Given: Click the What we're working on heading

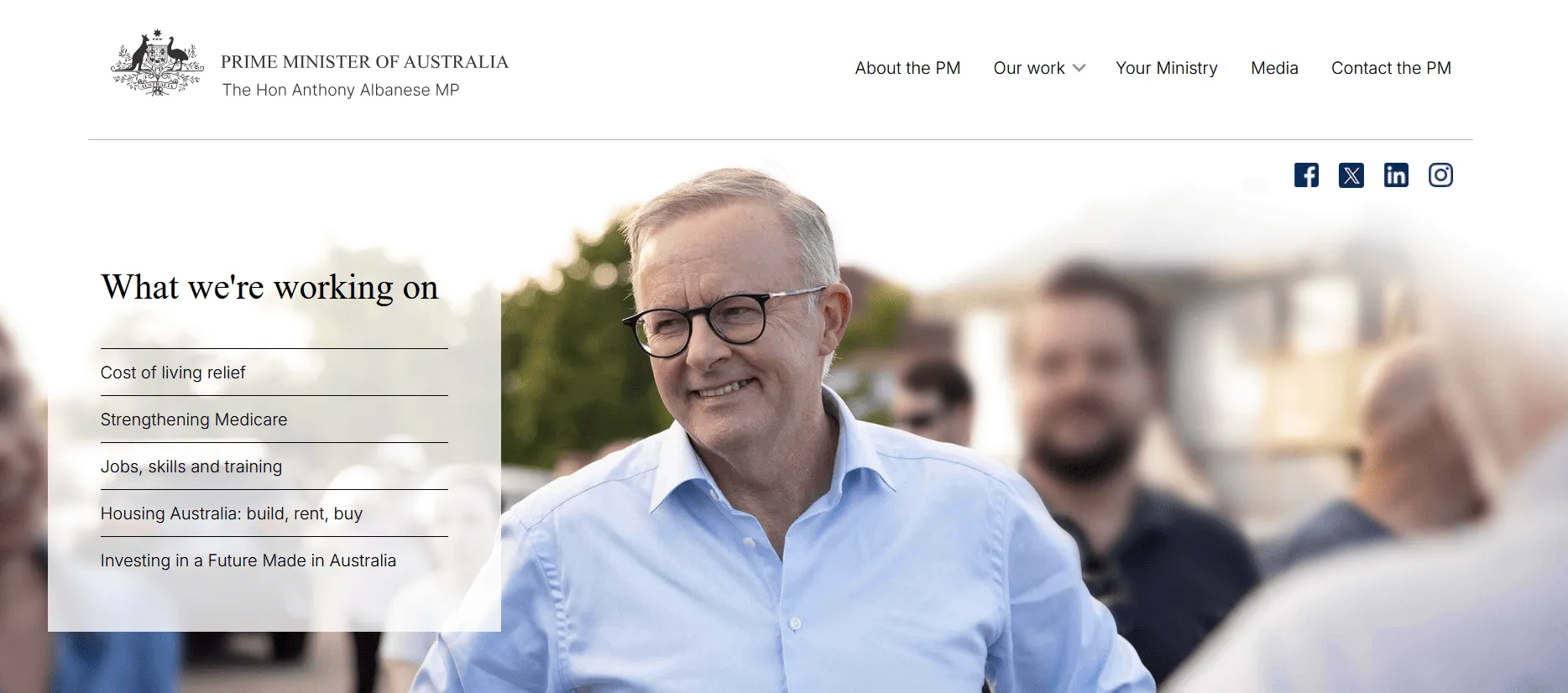Looking at the screenshot, I should tap(269, 288).
